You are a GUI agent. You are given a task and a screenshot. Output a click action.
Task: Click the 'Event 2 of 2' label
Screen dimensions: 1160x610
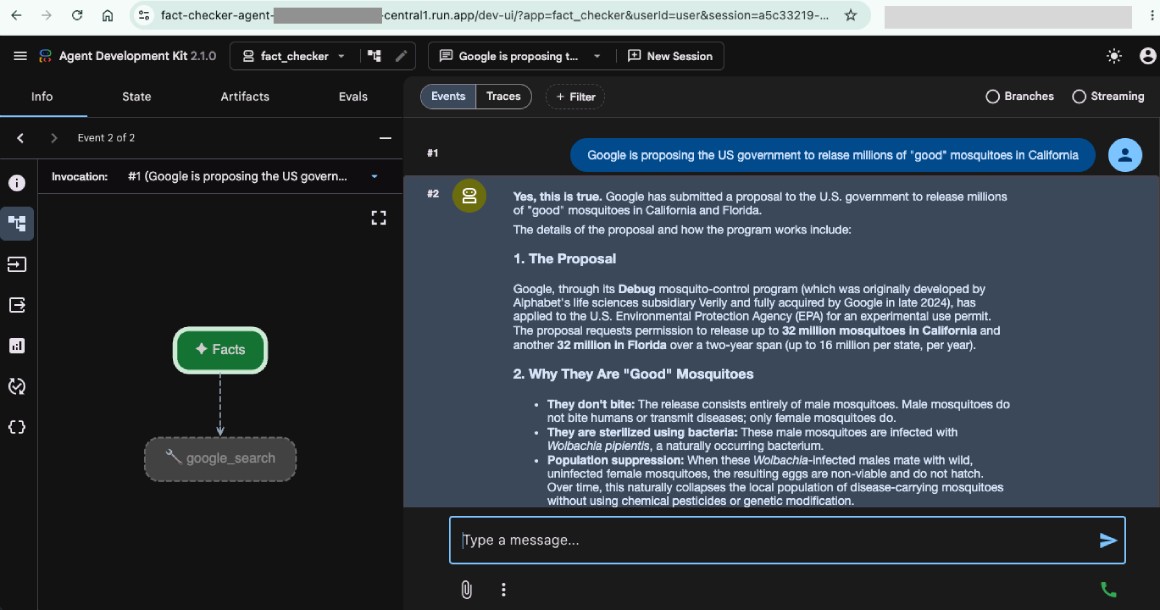click(x=106, y=138)
